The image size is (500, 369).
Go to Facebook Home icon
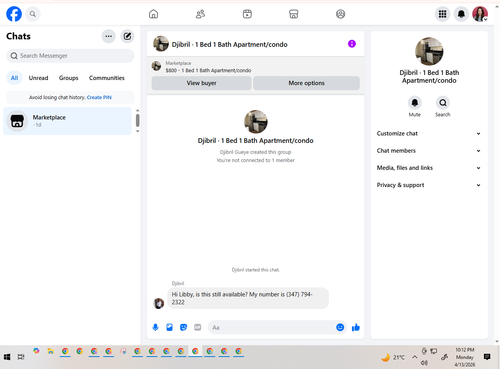point(153,14)
